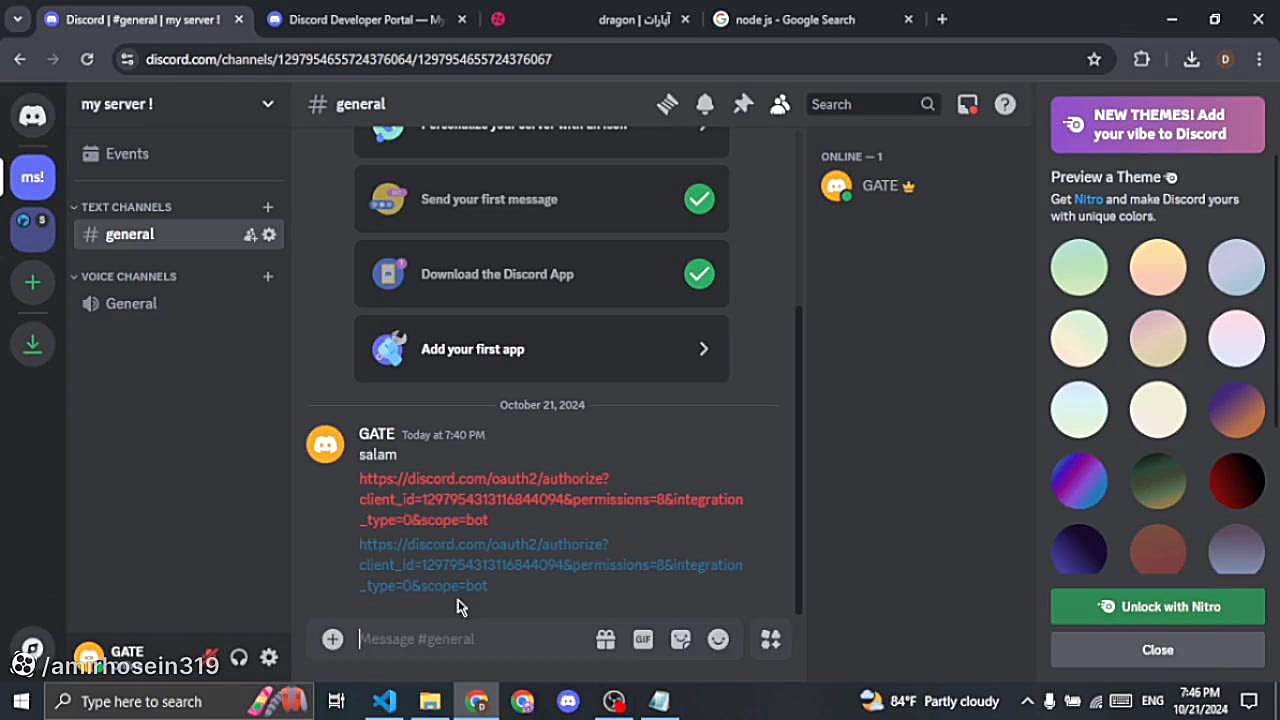Open Chrome tab search dropdown

pos(18,19)
